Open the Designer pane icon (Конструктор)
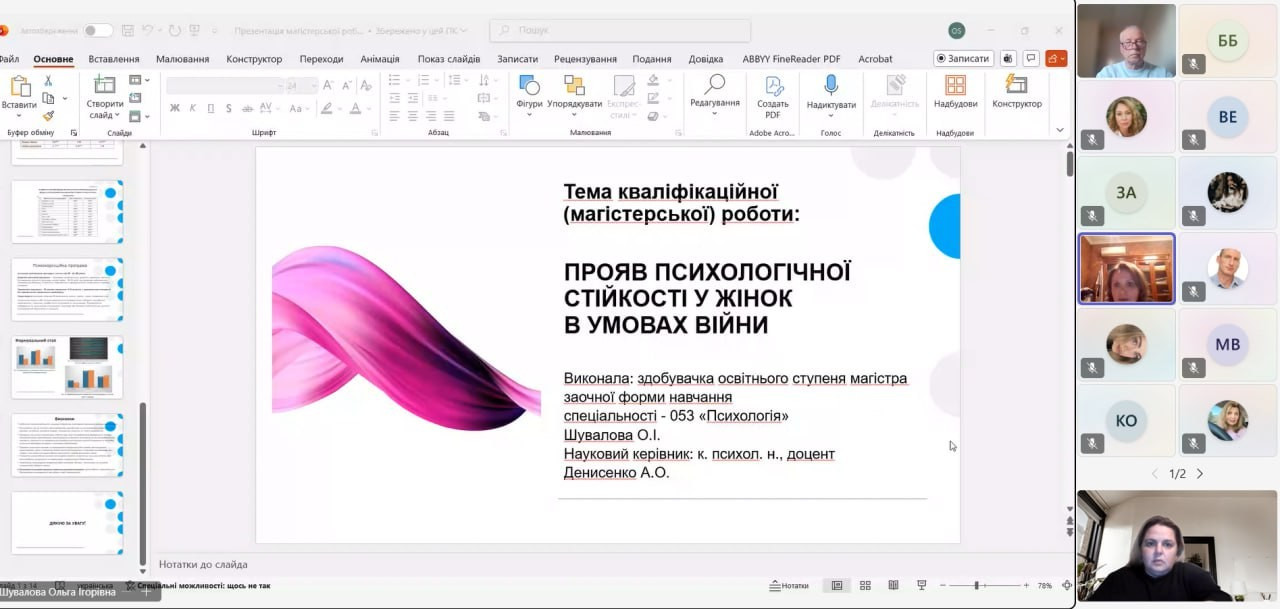This screenshot has height=609, width=1280. pos(1016,86)
